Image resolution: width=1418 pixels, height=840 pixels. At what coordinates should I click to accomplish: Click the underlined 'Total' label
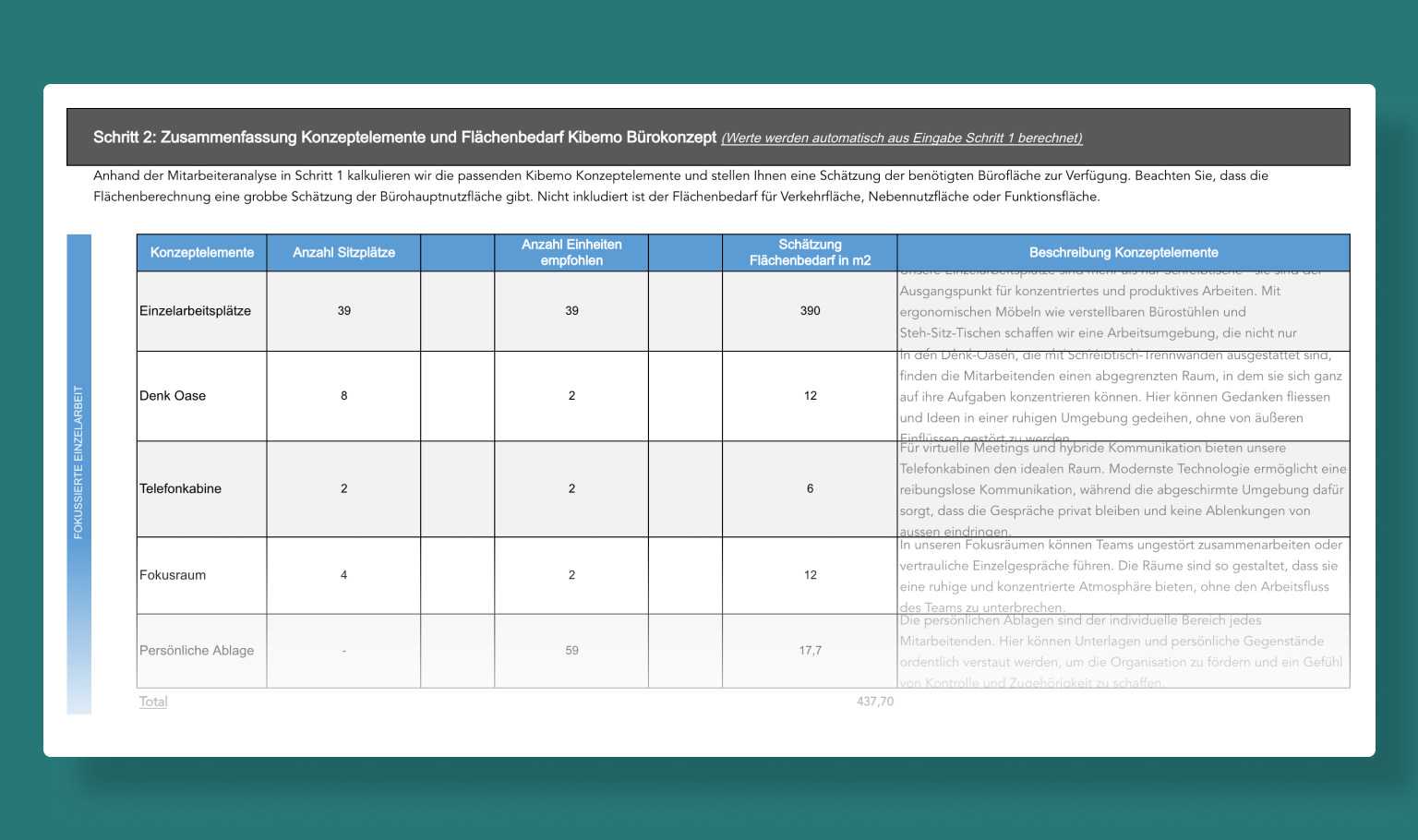tap(153, 702)
